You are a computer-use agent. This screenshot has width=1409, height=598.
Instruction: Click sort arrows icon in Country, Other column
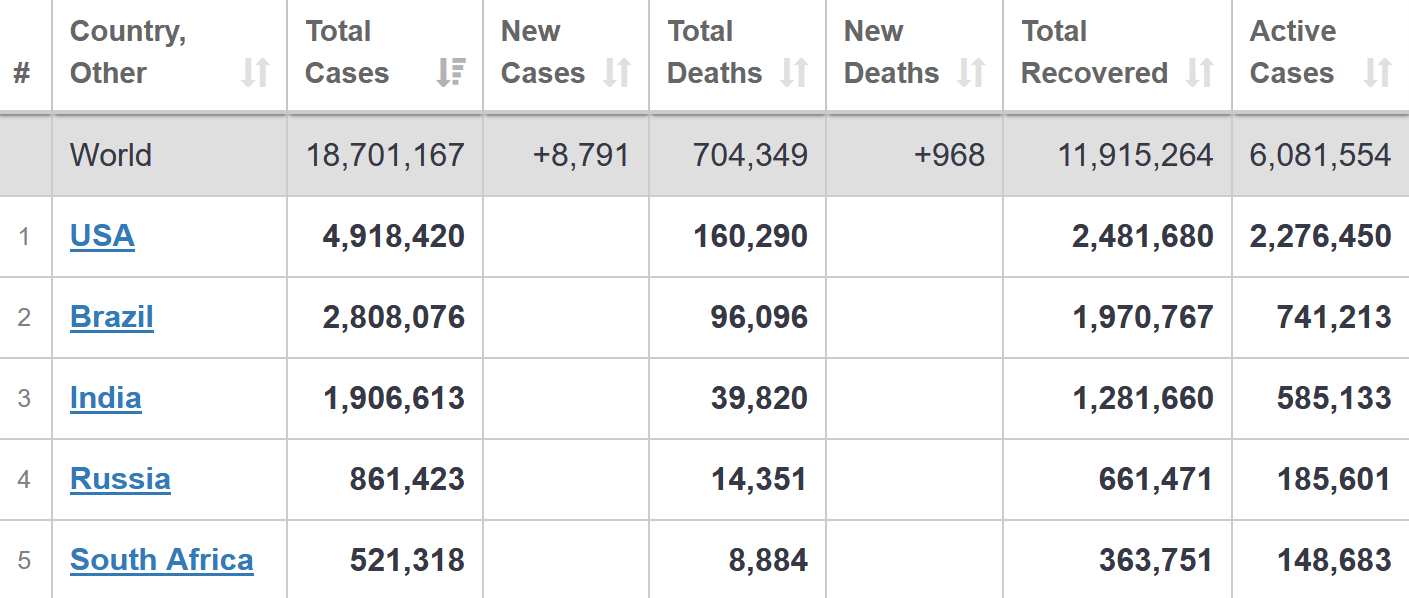point(256,73)
